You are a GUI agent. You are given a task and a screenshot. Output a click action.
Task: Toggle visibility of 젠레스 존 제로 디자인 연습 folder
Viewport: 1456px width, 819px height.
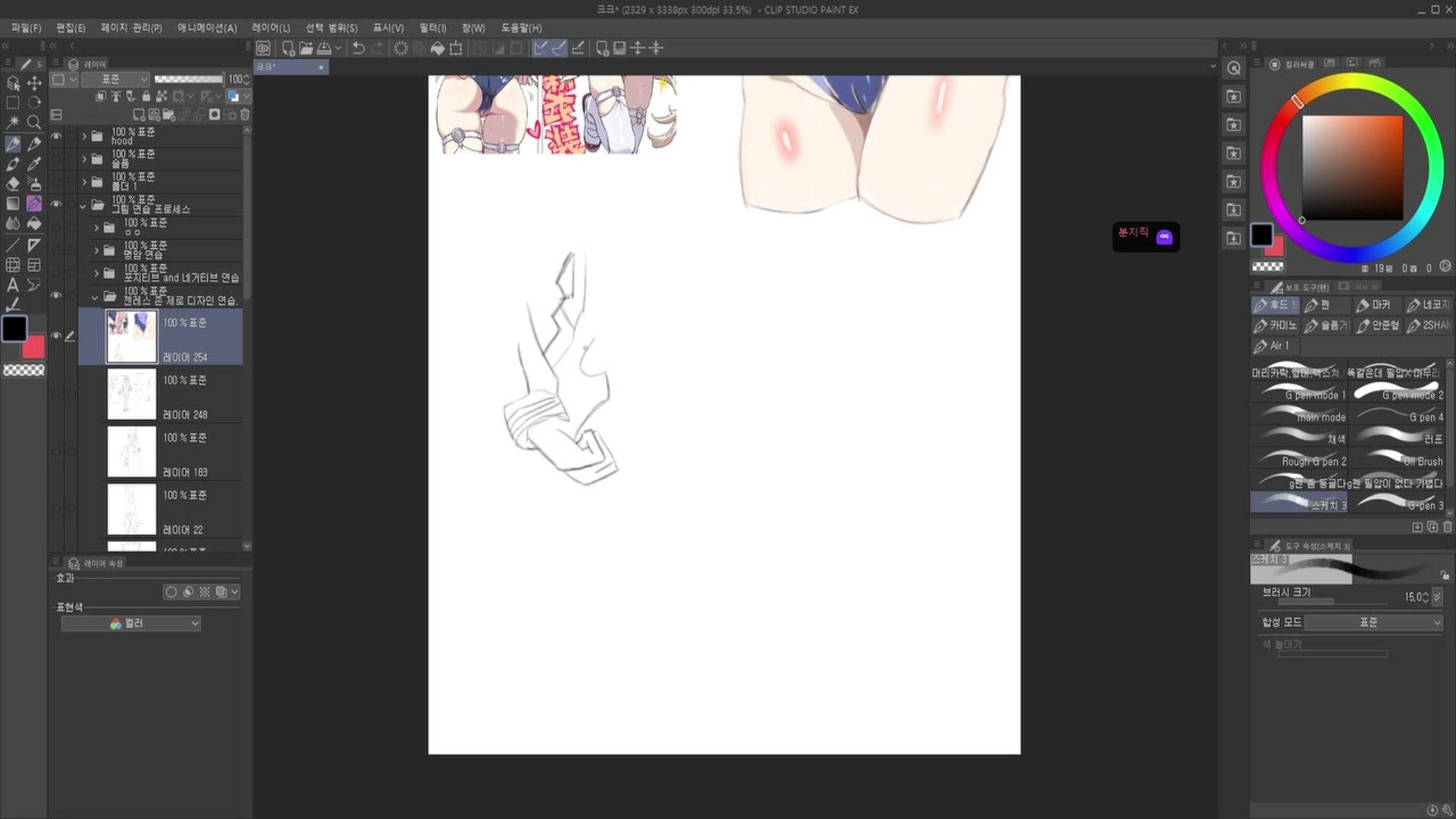tap(56, 295)
